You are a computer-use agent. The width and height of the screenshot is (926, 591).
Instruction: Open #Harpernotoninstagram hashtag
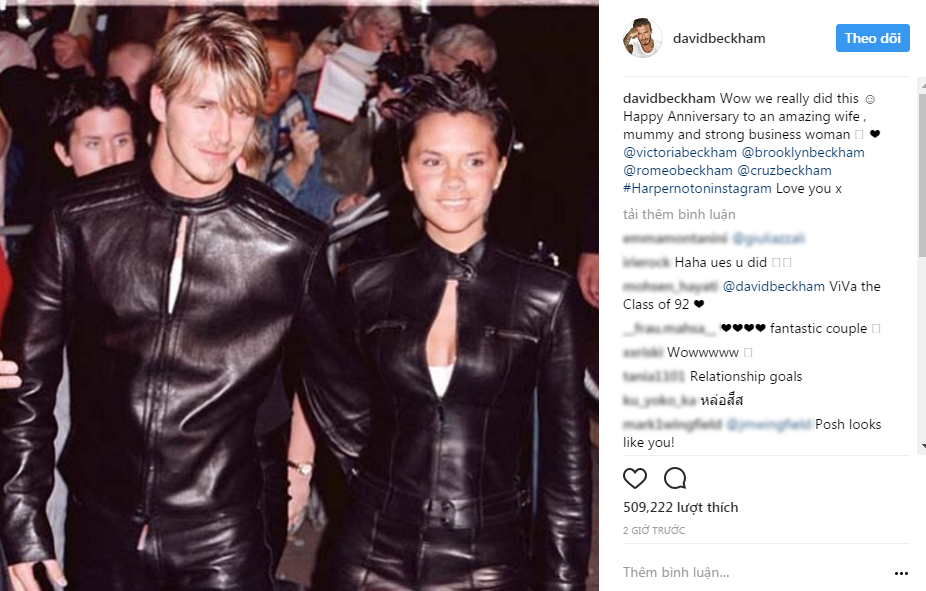(697, 188)
